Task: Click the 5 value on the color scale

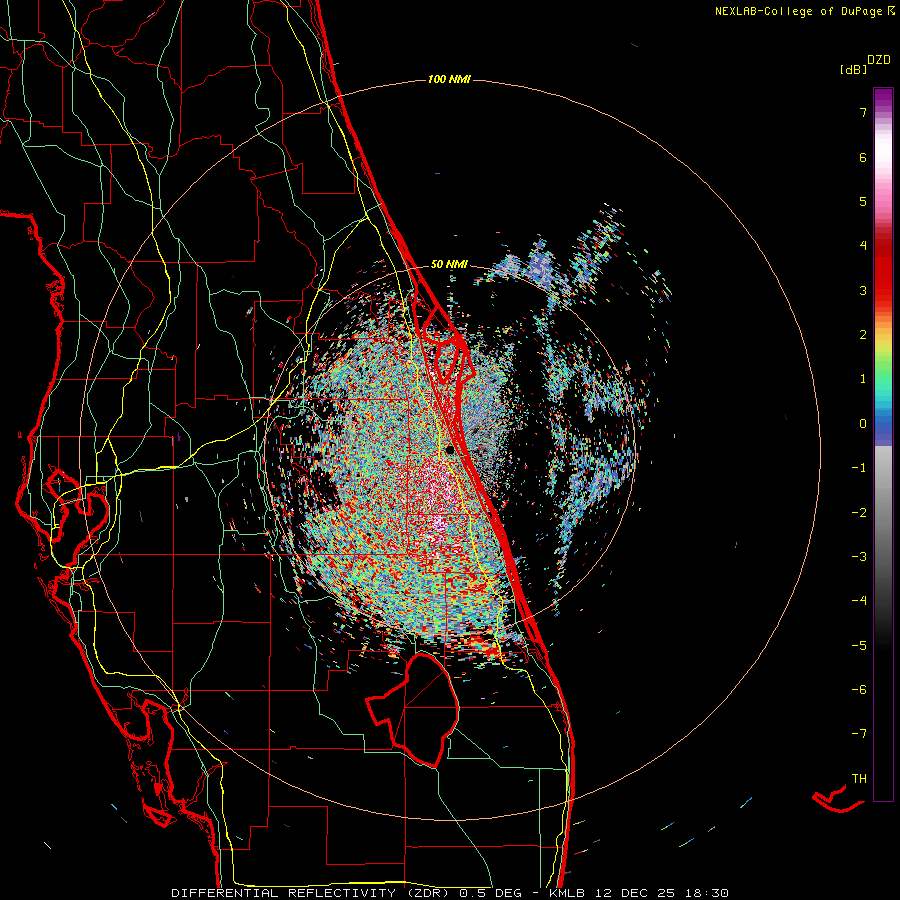Action: [863, 201]
